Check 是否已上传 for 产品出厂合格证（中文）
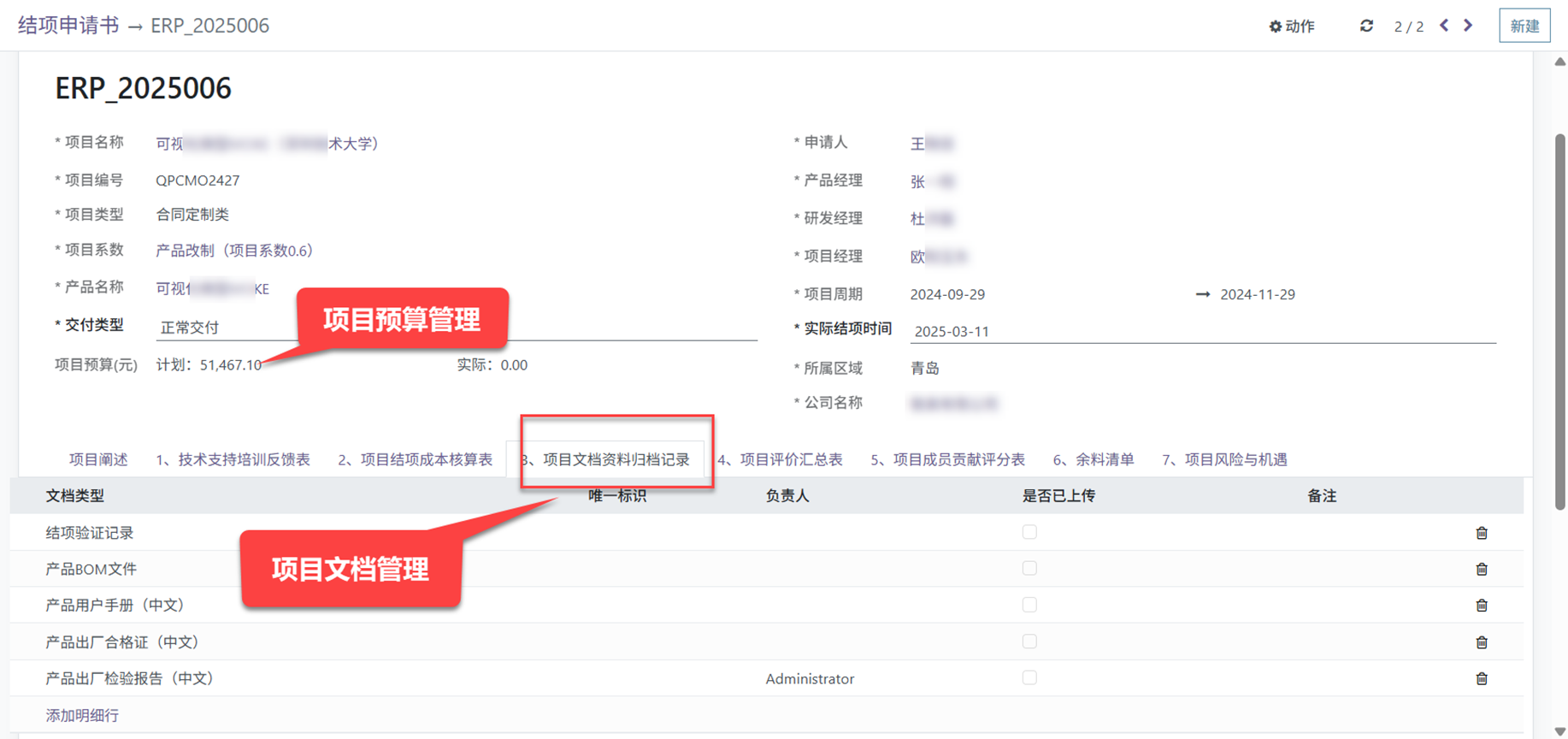 coord(1029,641)
